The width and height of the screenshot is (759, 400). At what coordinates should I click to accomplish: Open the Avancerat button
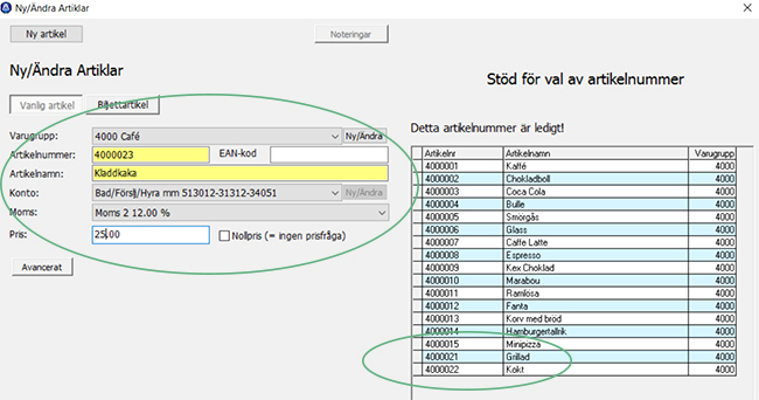[x=42, y=267]
